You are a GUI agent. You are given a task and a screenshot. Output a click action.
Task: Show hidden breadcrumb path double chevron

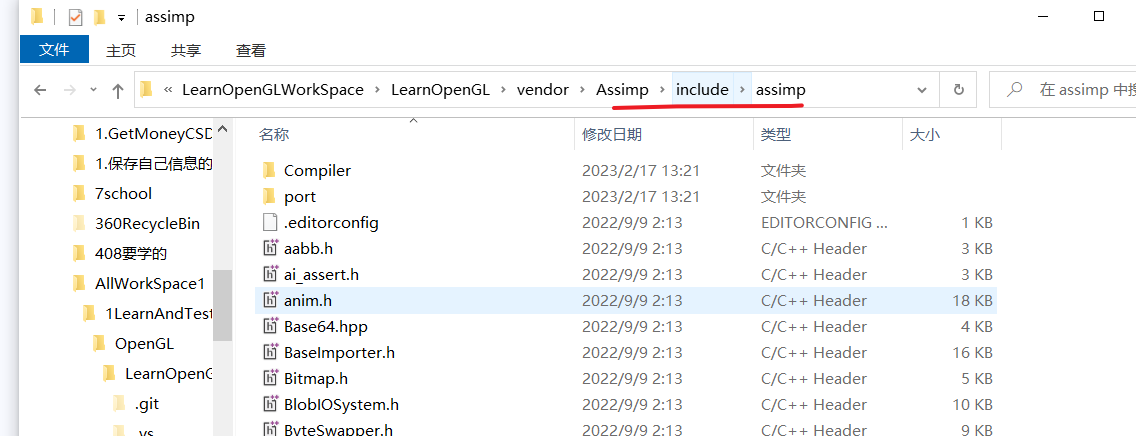(168, 90)
